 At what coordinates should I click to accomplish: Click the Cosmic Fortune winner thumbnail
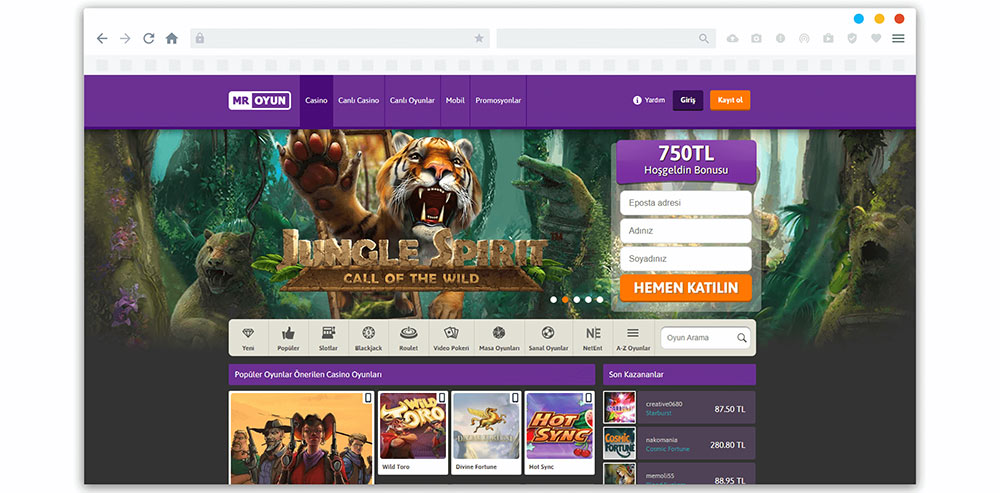click(619, 443)
